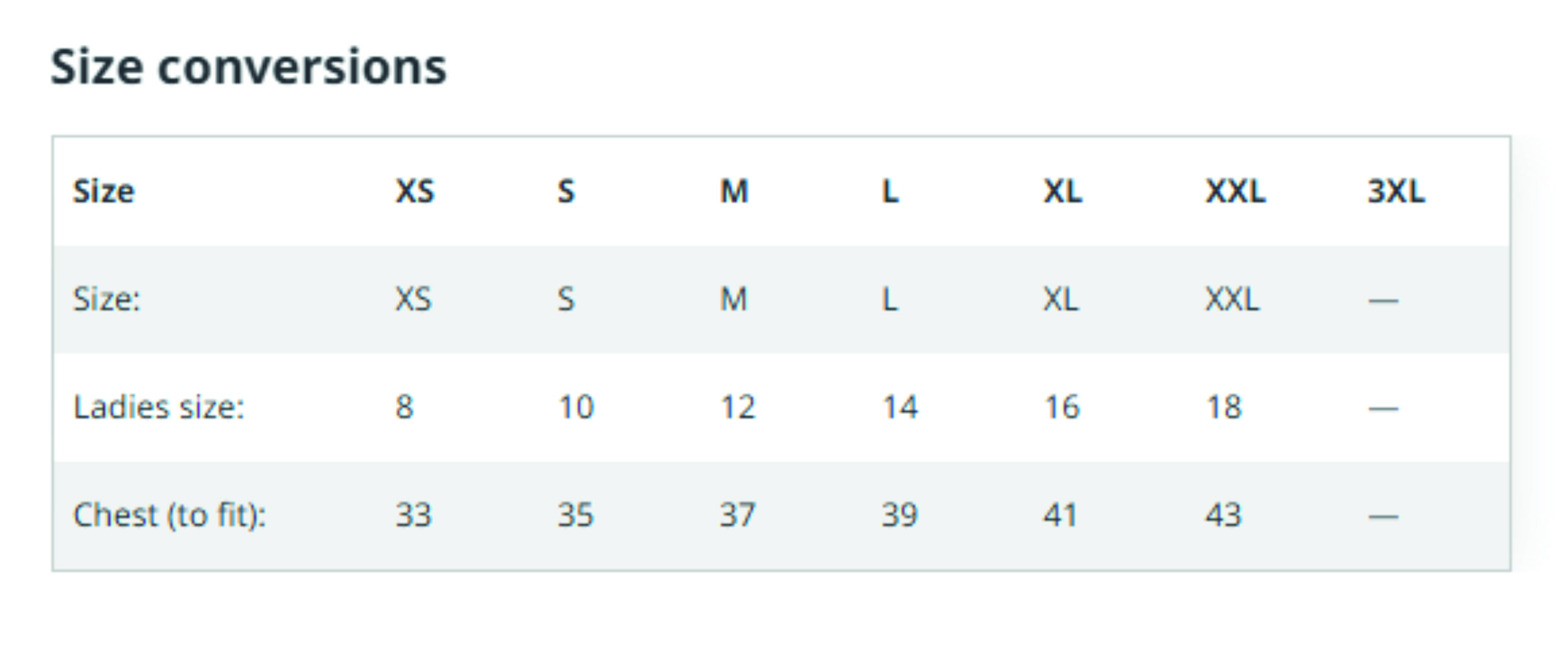Click the bold "Size" header cell

click(x=104, y=192)
